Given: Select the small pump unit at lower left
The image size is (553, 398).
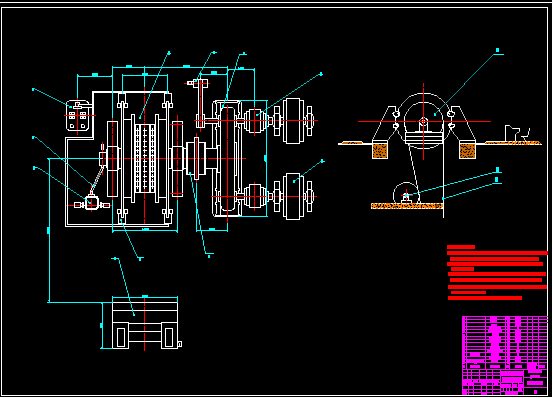Looking at the screenshot, I should 91,204.
